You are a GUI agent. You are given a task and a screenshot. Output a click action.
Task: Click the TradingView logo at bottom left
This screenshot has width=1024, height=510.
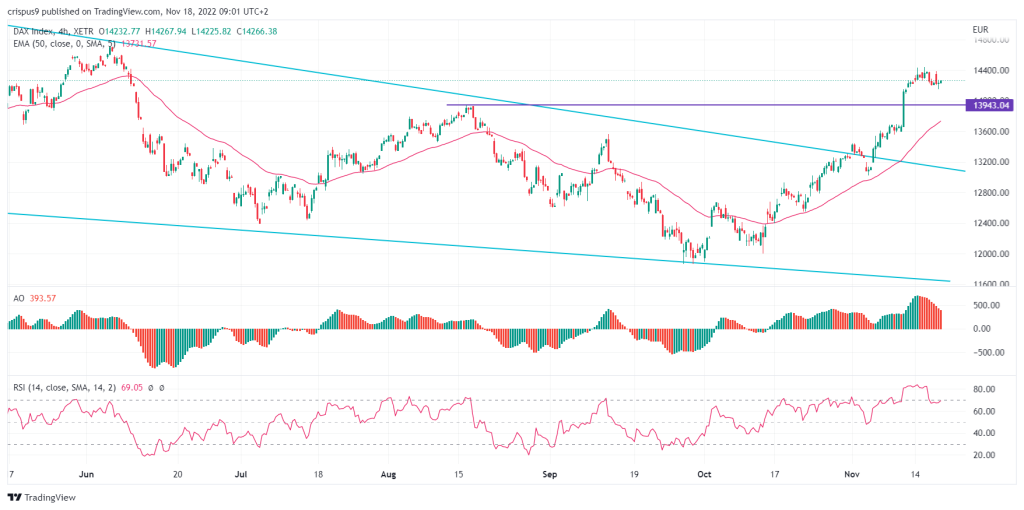click(41, 498)
